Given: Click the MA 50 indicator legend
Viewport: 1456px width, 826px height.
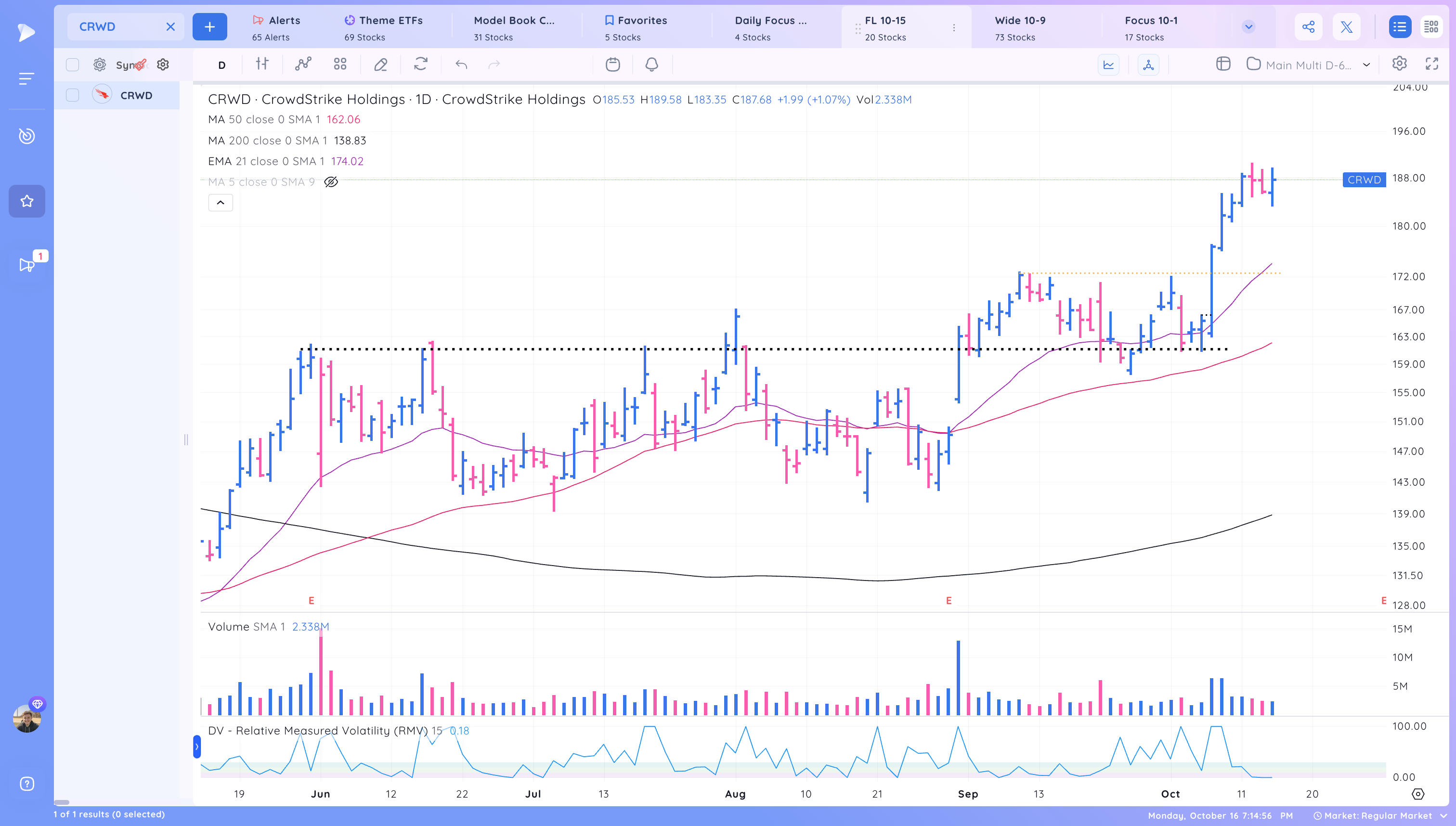Looking at the screenshot, I should pos(284,120).
